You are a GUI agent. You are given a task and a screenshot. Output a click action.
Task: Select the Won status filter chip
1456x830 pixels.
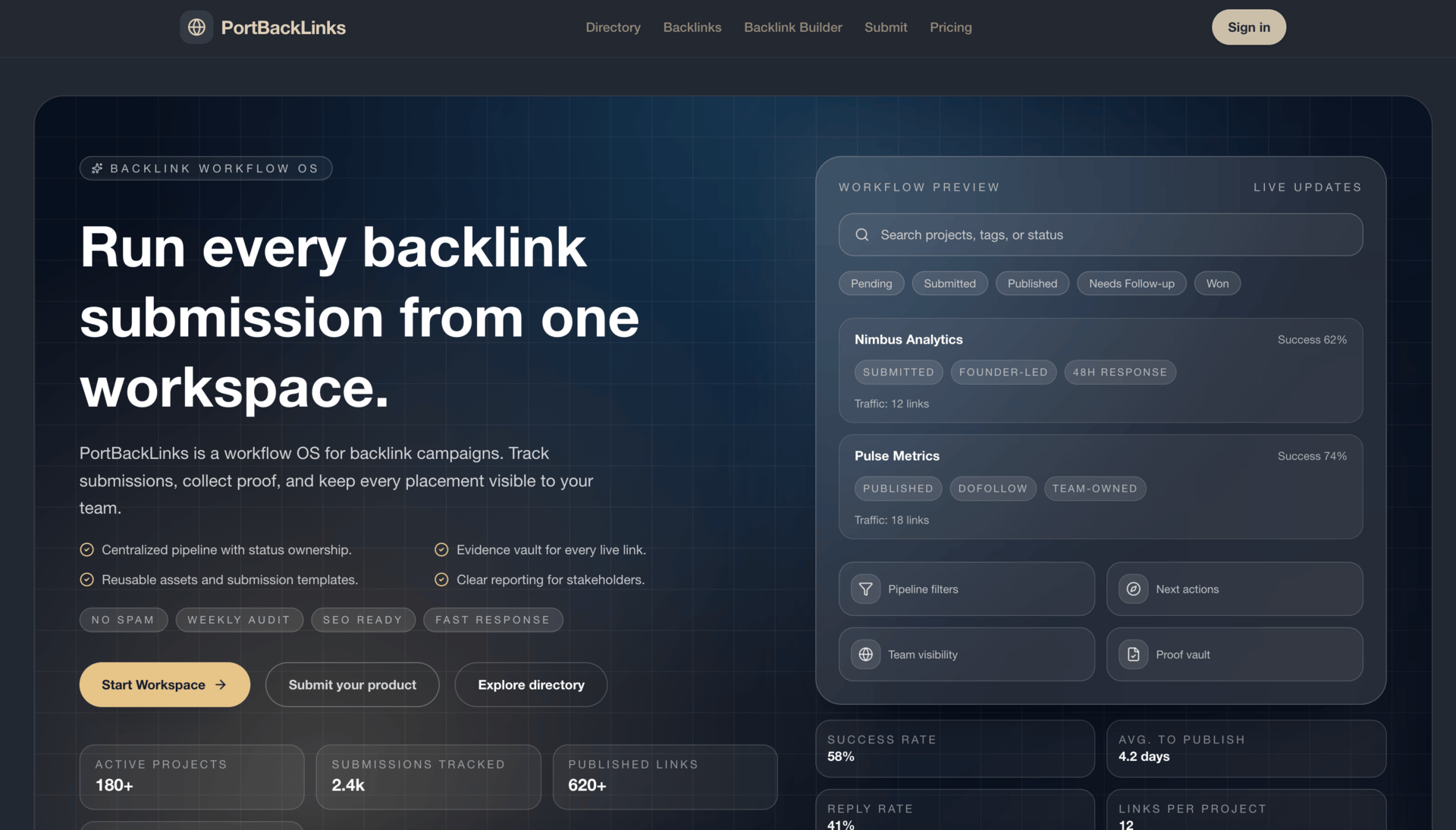(x=1216, y=284)
